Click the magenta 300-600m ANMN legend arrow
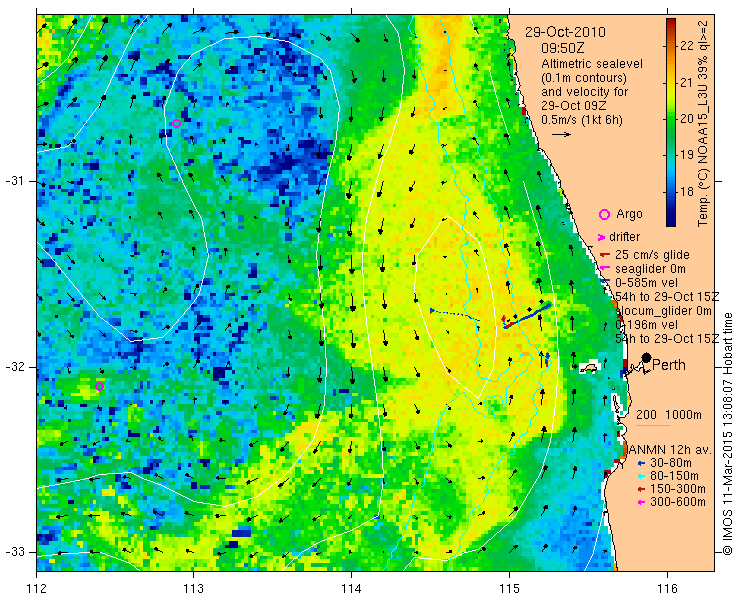 641,502
